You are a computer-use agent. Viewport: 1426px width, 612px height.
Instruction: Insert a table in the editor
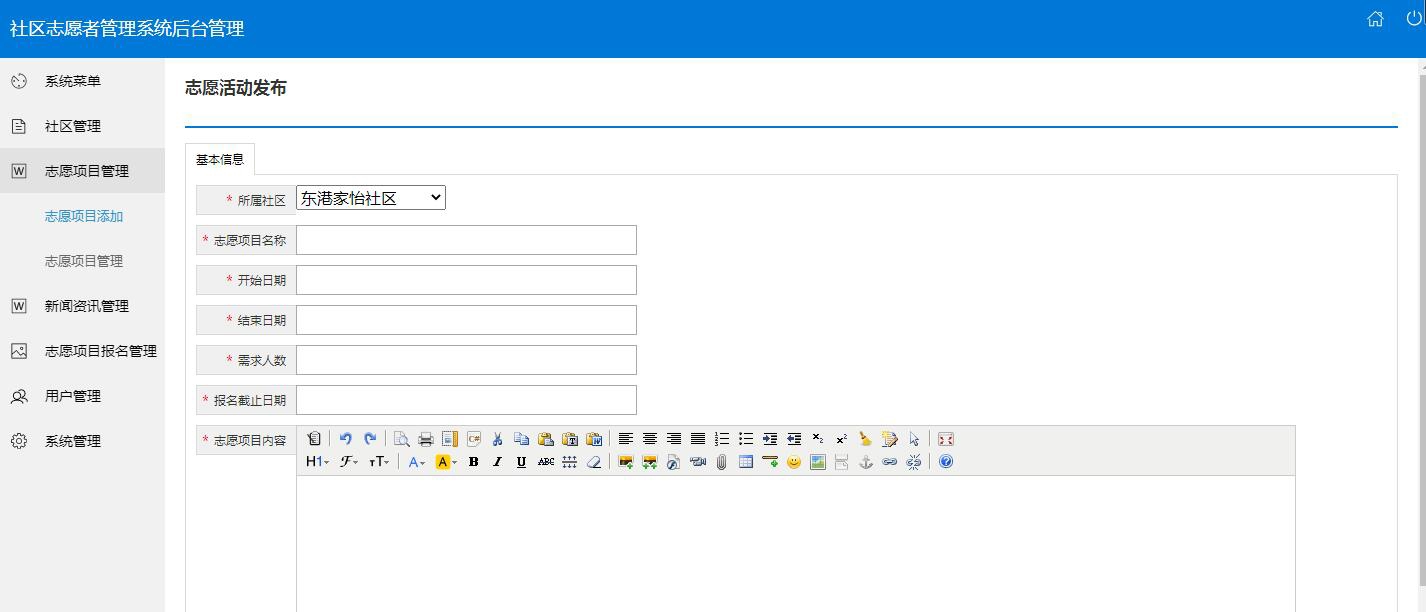coord(745,462)
